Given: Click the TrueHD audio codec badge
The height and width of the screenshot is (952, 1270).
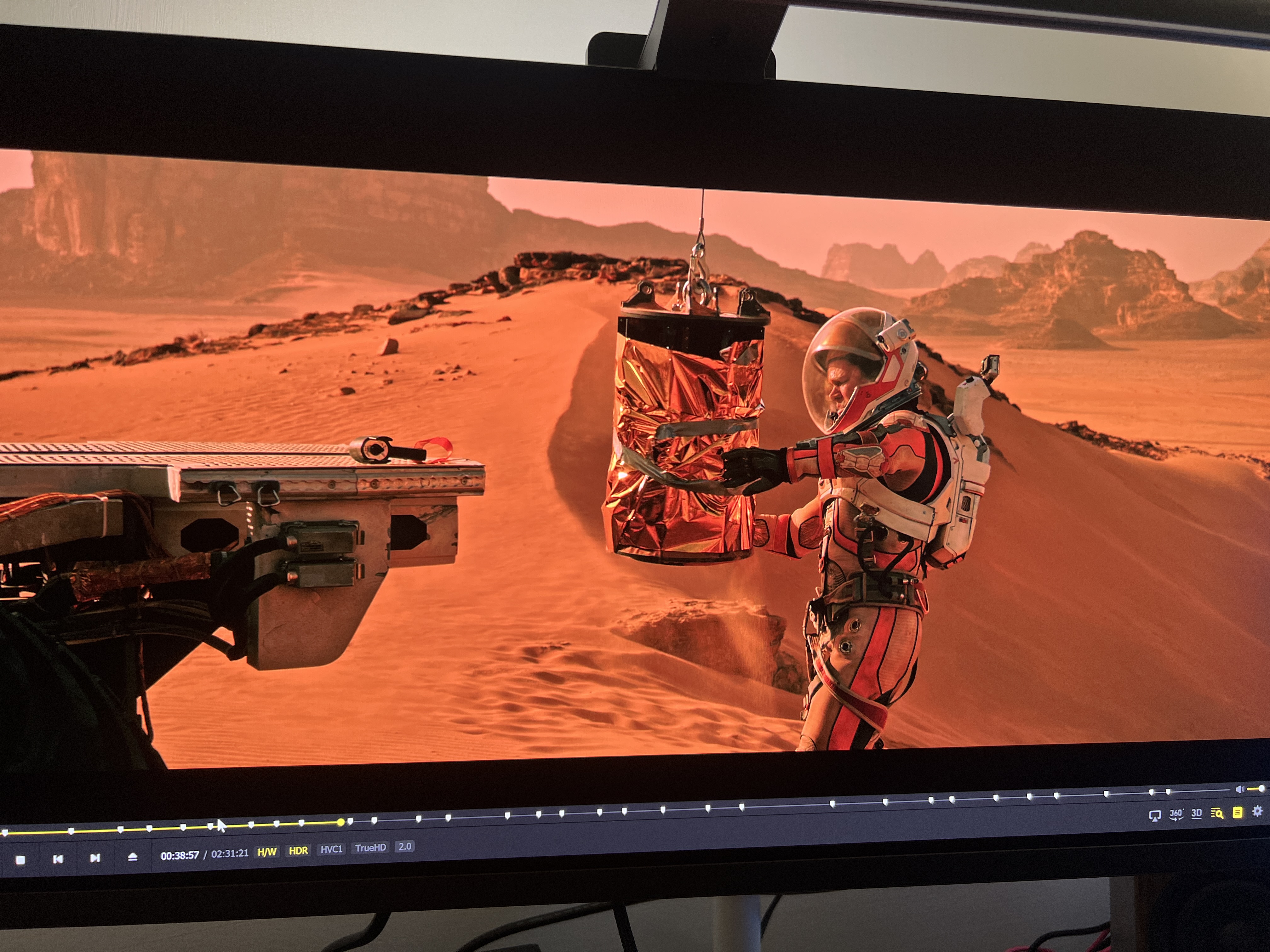Looking at the screenshot, I should [370, 847].
